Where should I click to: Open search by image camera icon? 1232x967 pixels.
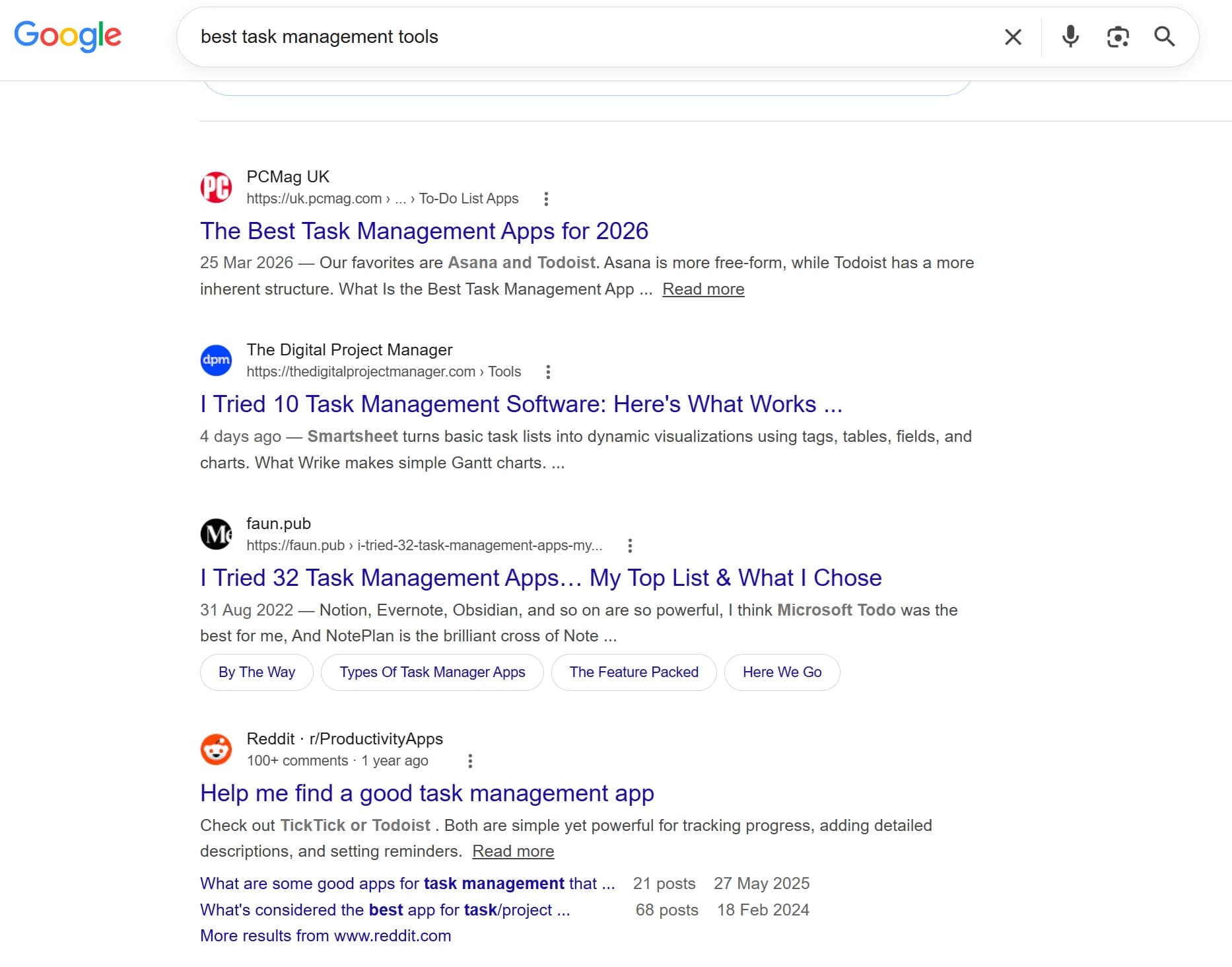point(1118,37)
